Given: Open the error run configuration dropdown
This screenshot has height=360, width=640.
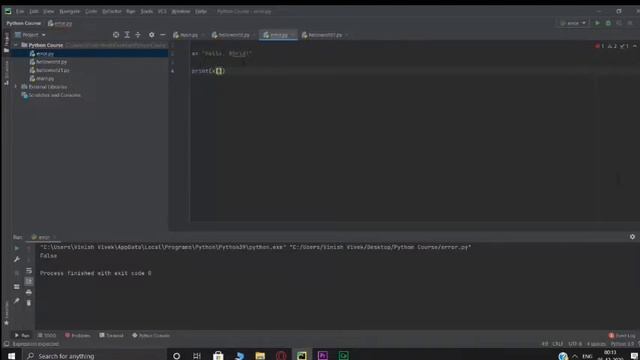Looking at the screenshot, I should point(574,23).
